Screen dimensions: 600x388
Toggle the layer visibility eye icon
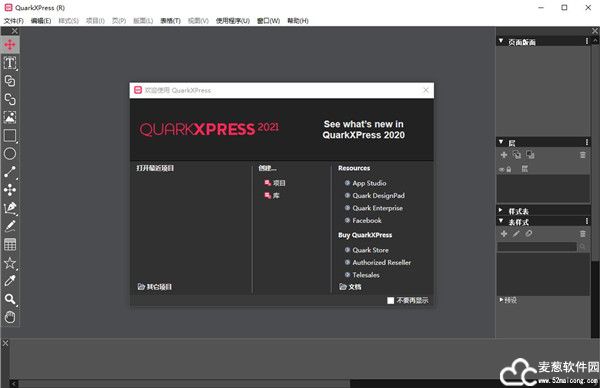click(502, 169)
